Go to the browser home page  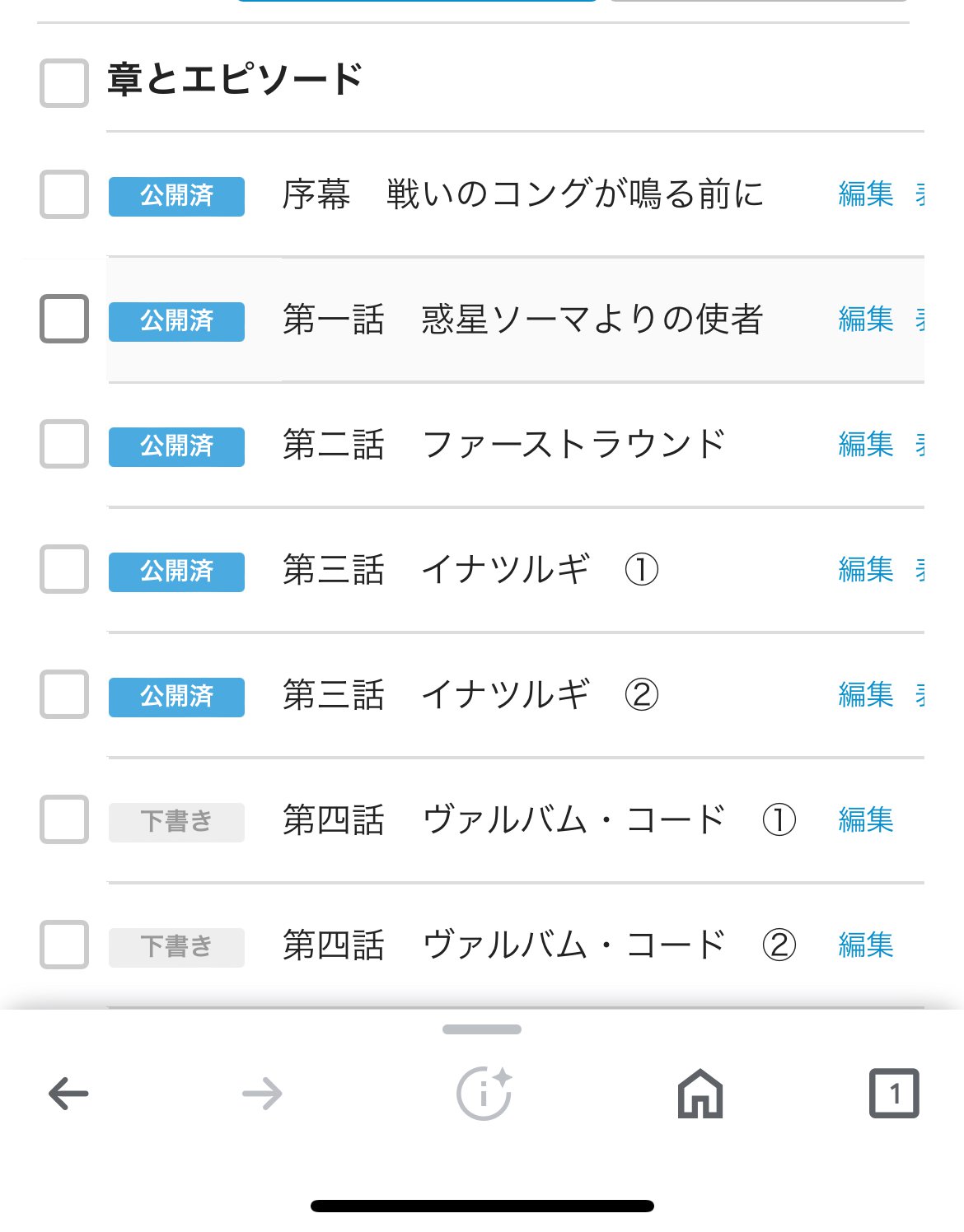tap(700, 1094)
